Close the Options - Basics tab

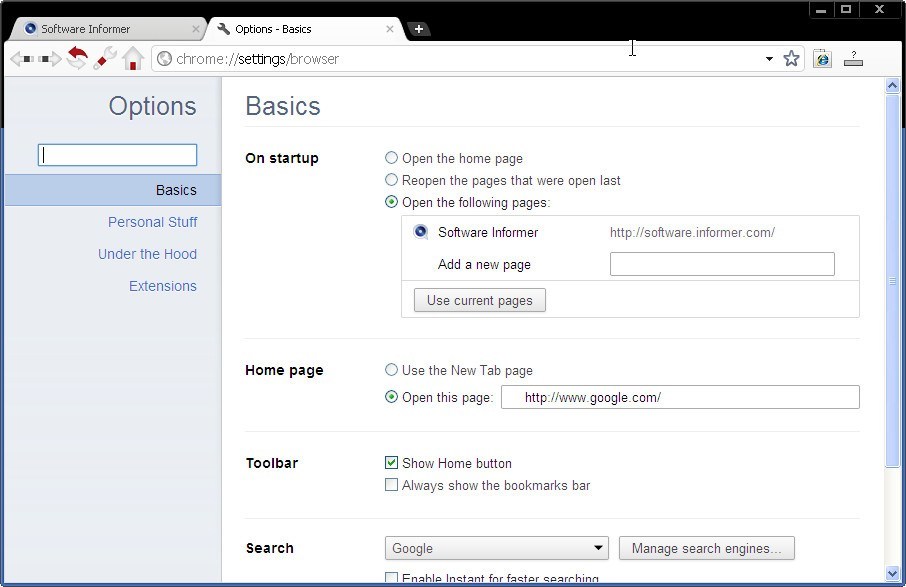(390, 29)
